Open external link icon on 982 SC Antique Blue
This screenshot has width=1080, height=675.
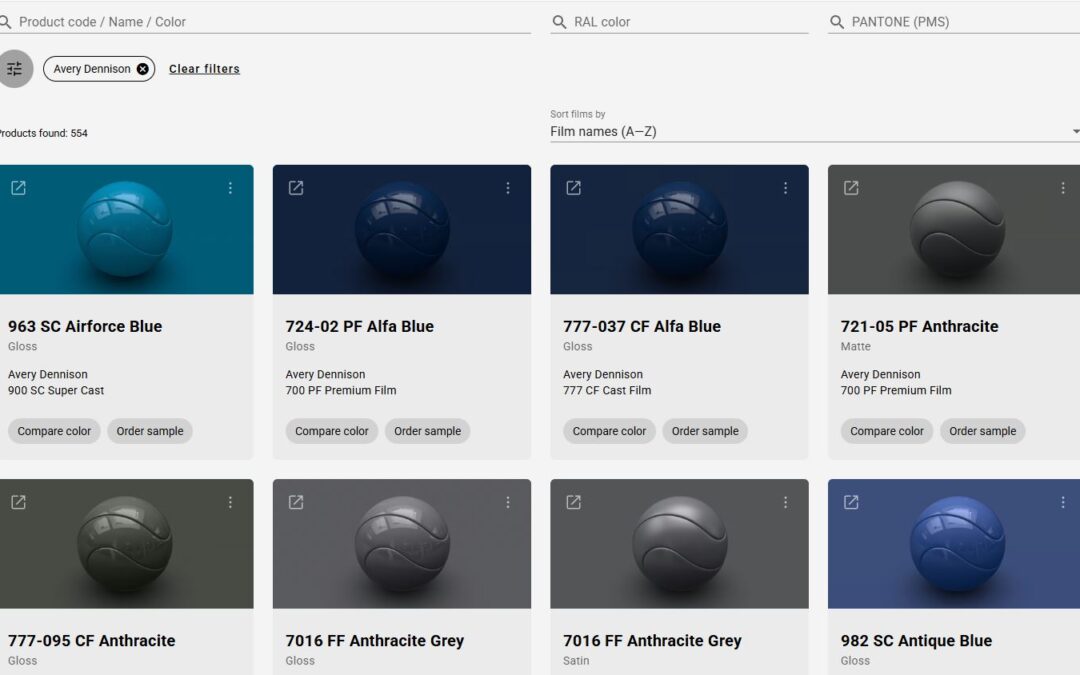click(x=851, y=502)
